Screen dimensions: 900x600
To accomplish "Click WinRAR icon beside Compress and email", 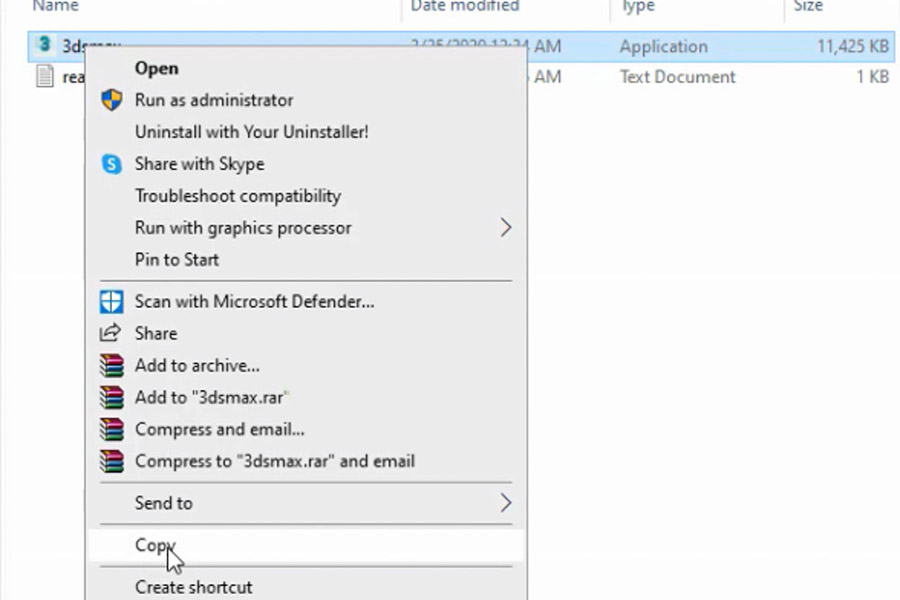I will pos(111,429).
